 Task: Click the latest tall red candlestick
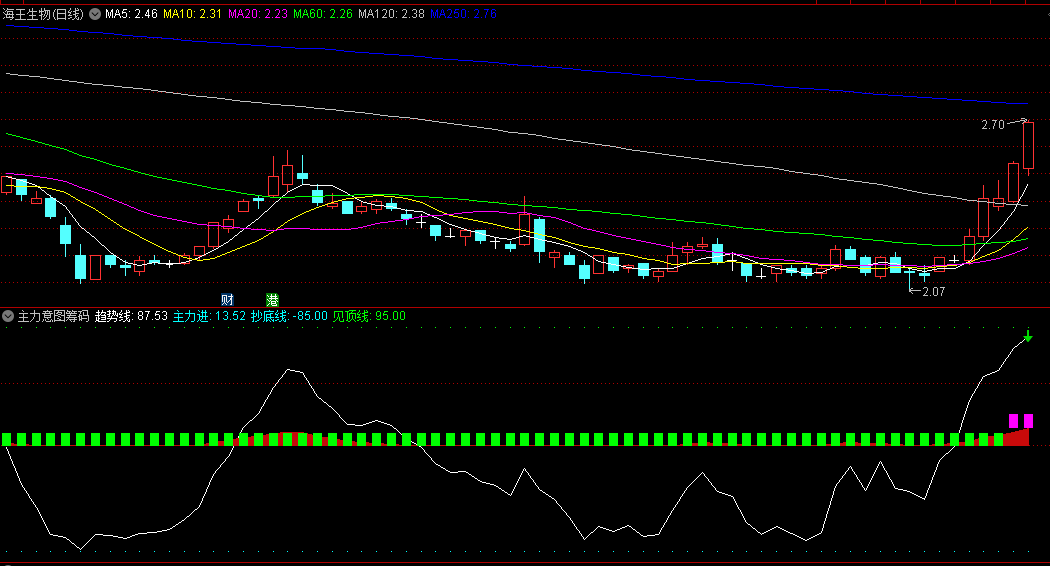(x=1029, y=145)
